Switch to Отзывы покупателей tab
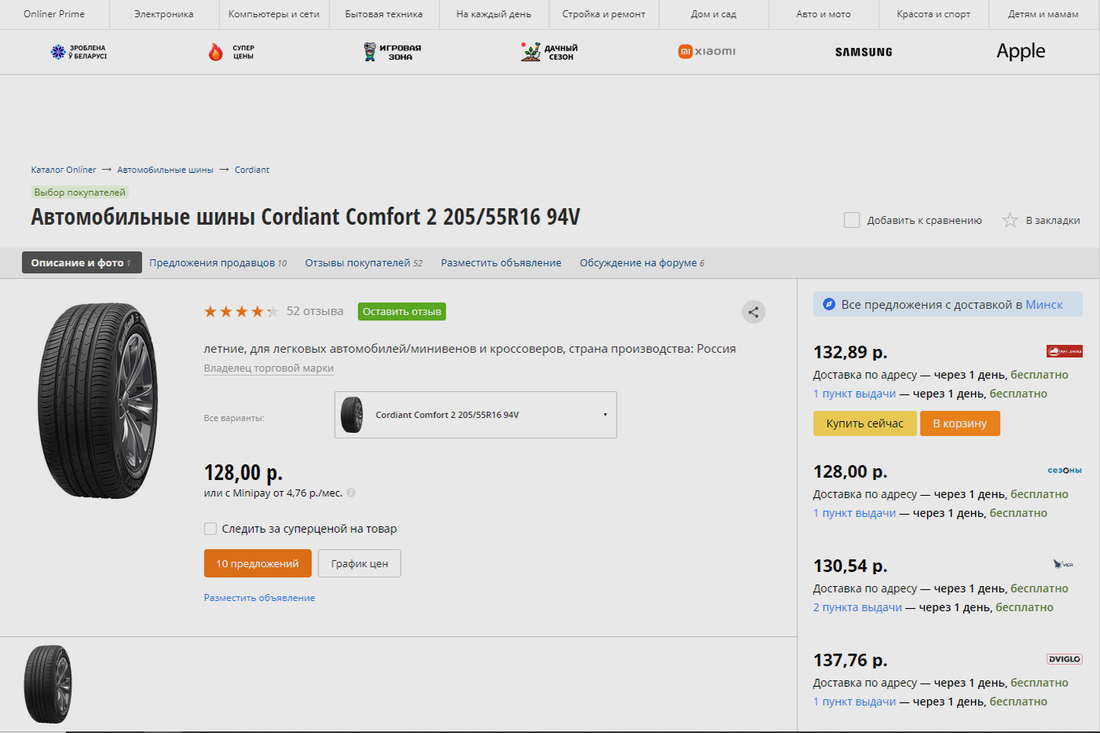This screenshot has height=733, width=1100. (x=363, y=262)
